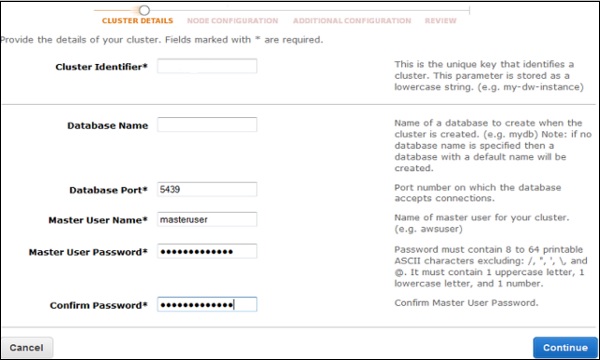600x360 pixels.
Task: Focus the Master User Password field
Action: [x=207, y=251]
